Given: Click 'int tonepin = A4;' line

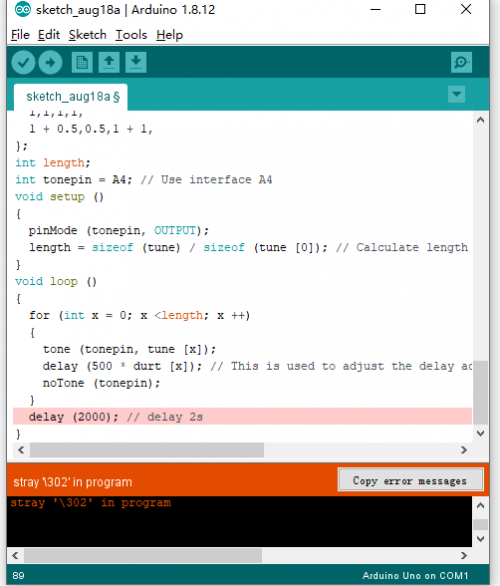Looking at the screenshot, I should (x=143, y=180).
